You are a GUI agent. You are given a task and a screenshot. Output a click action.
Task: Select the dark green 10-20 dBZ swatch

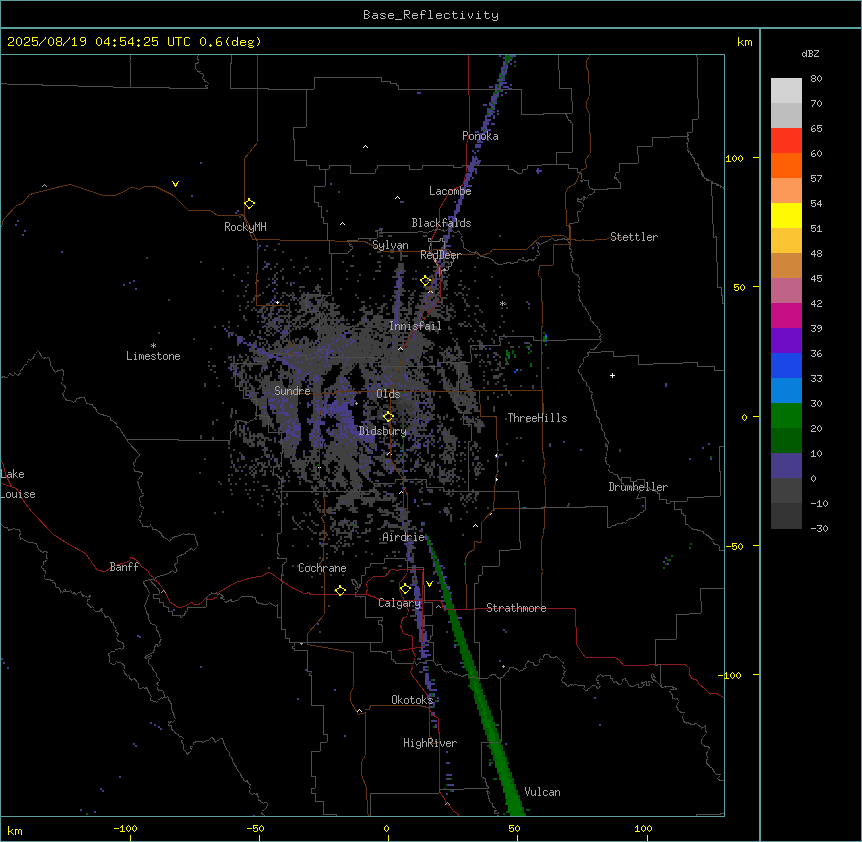click(x=786, y=441)
